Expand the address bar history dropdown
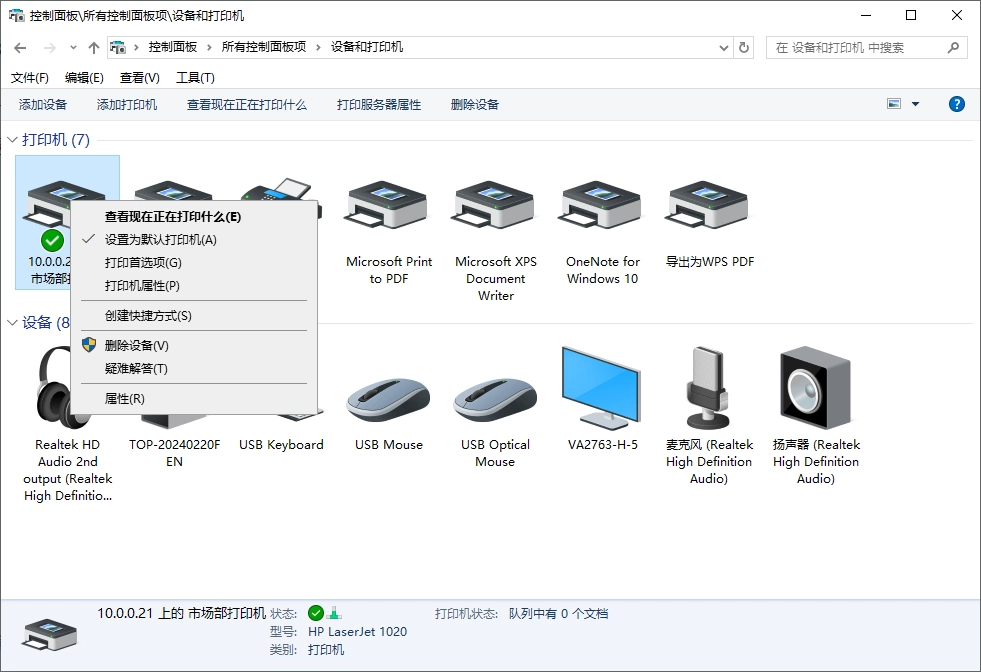Screen dimensions: 981x672 click(724, 48)
